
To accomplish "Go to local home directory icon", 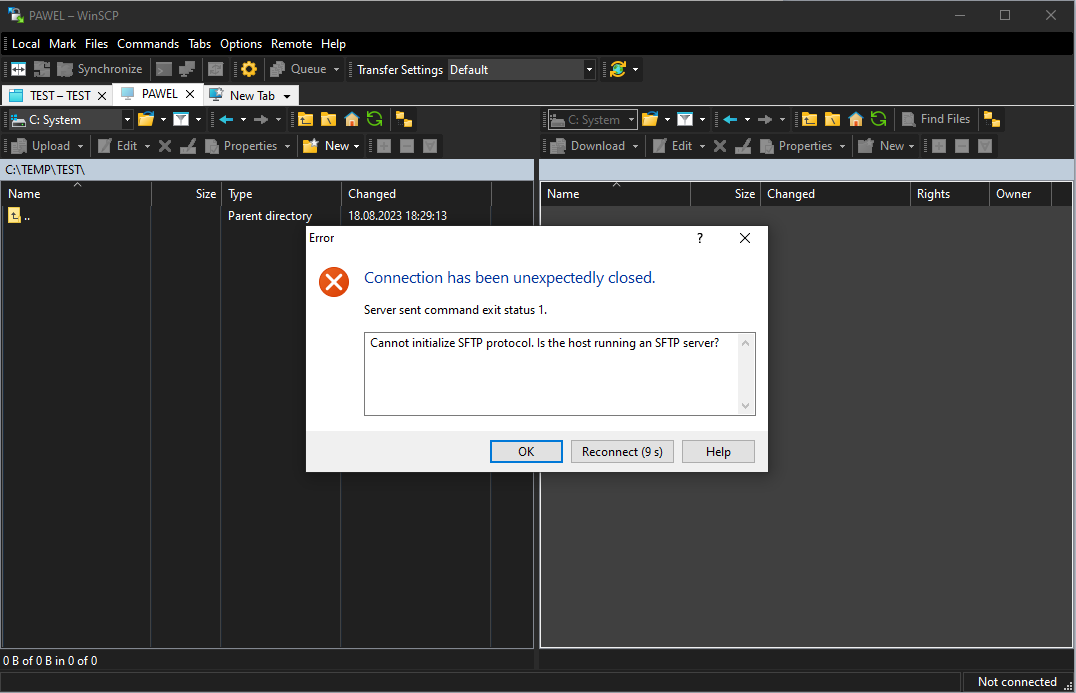I will point(352,120).
